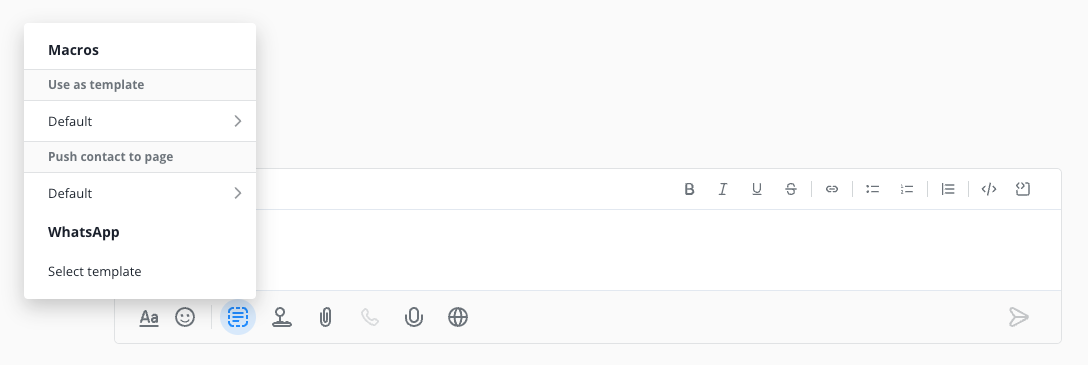Choose Select template under WhatsApp
1088x365 pixels.
pyautogui.click(x=94, y=271)
